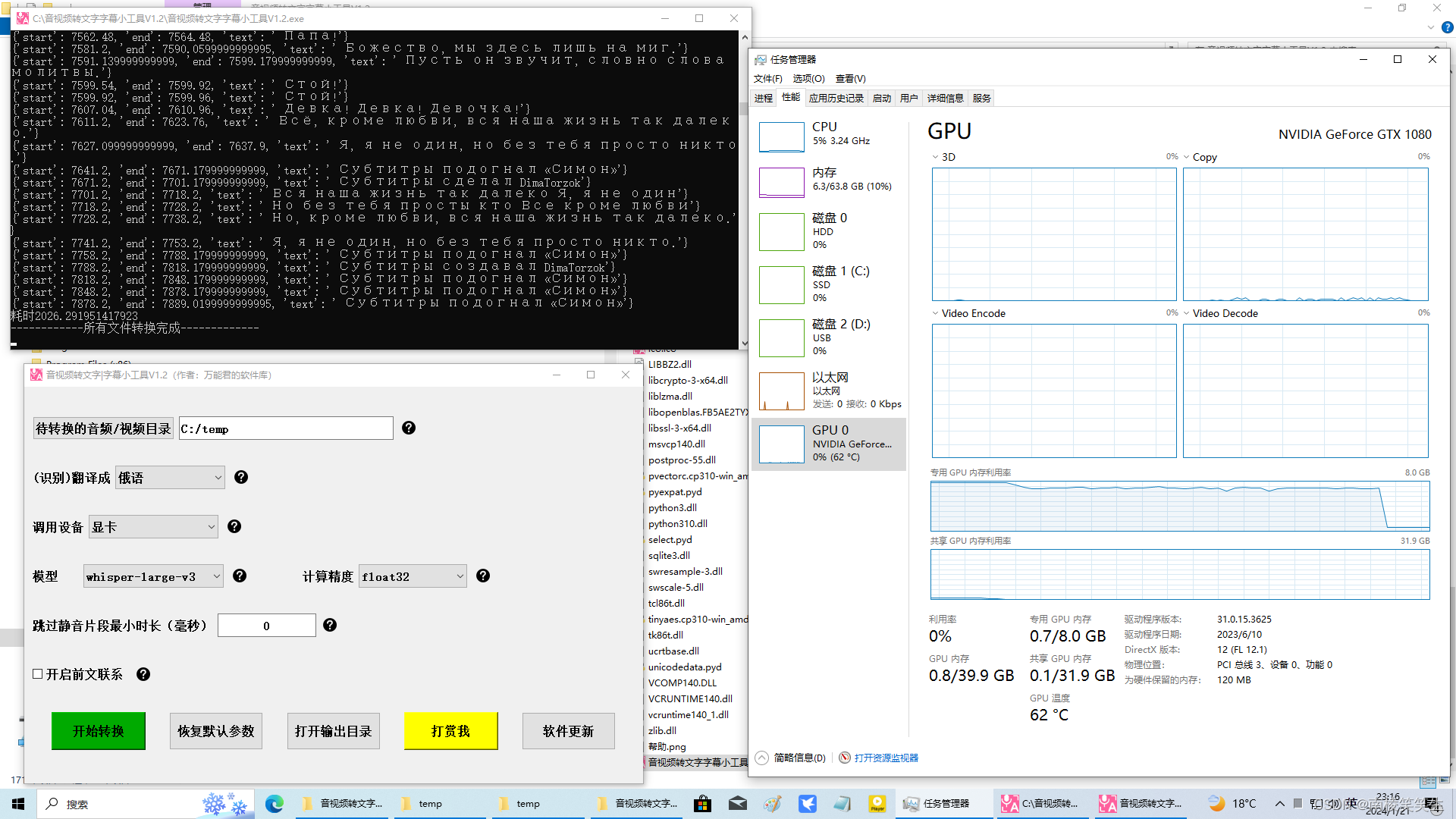Image resolution: width=1456 pixels, height=819 pixels.
Task: Click help icon beside silence duration field
Action: click(x=330, y=626)
